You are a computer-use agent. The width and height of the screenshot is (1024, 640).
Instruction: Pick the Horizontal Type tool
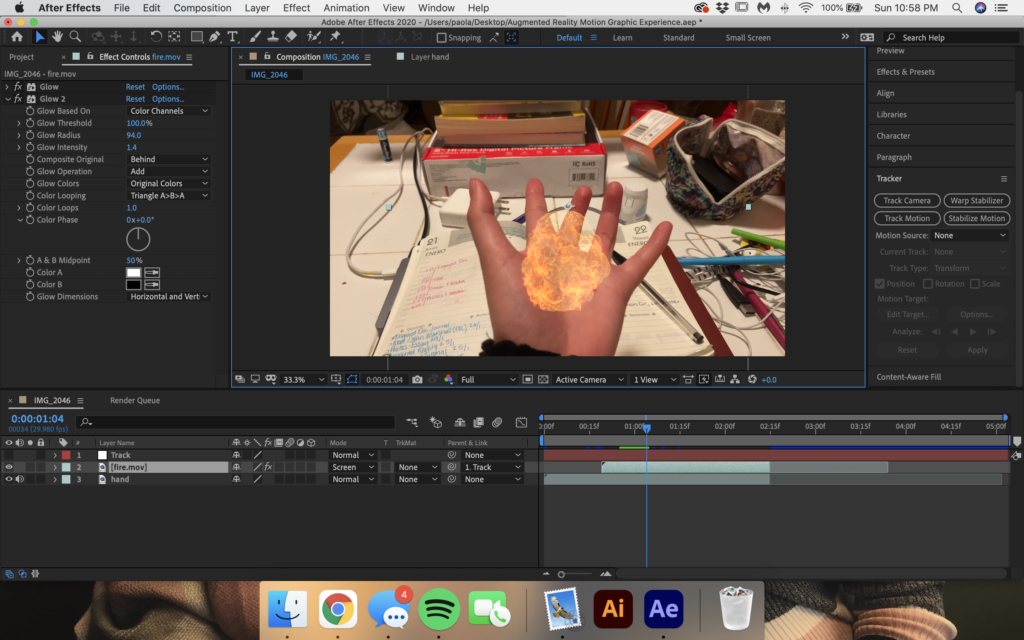233,37
